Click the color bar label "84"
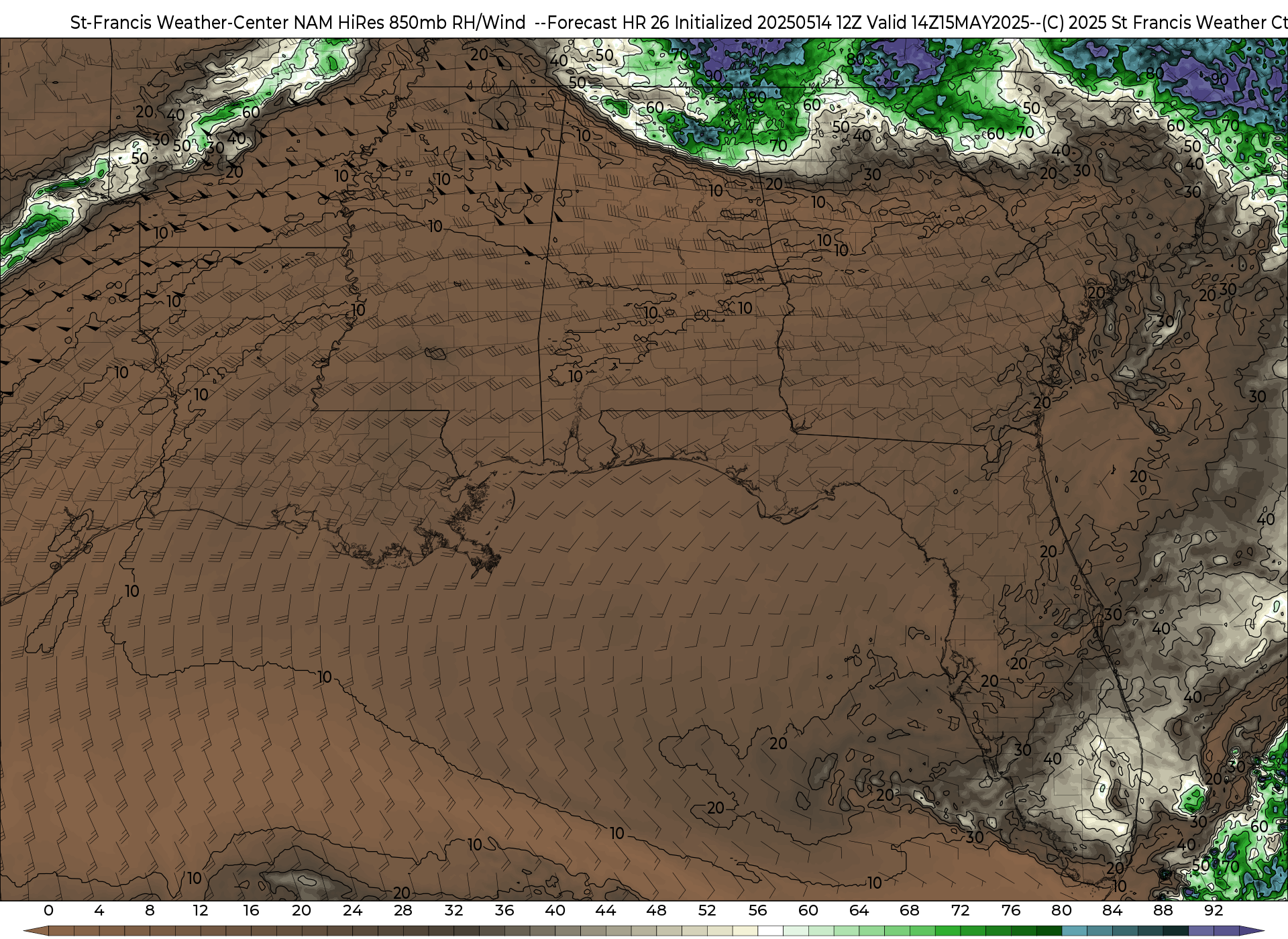This screenshot has width=1288, height=939. pos(1112,911)
